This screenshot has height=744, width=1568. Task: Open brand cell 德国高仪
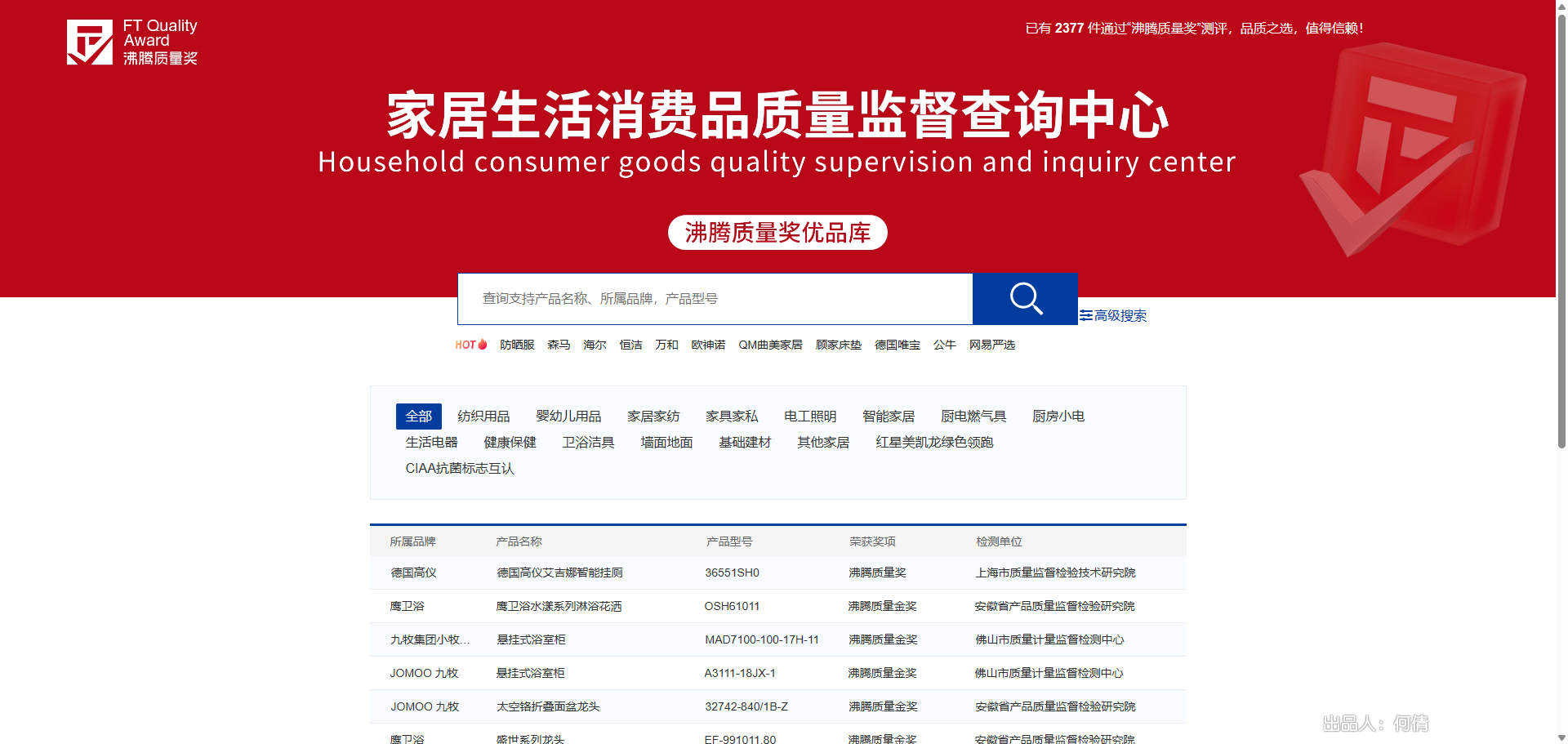[413, 572]
